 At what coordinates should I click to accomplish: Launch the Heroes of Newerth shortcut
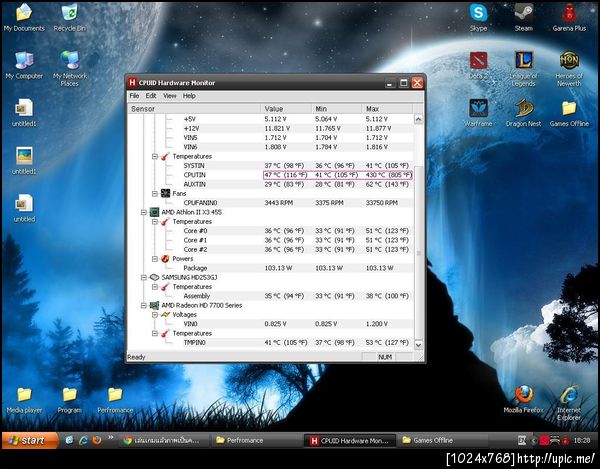(x=569, y=69)
